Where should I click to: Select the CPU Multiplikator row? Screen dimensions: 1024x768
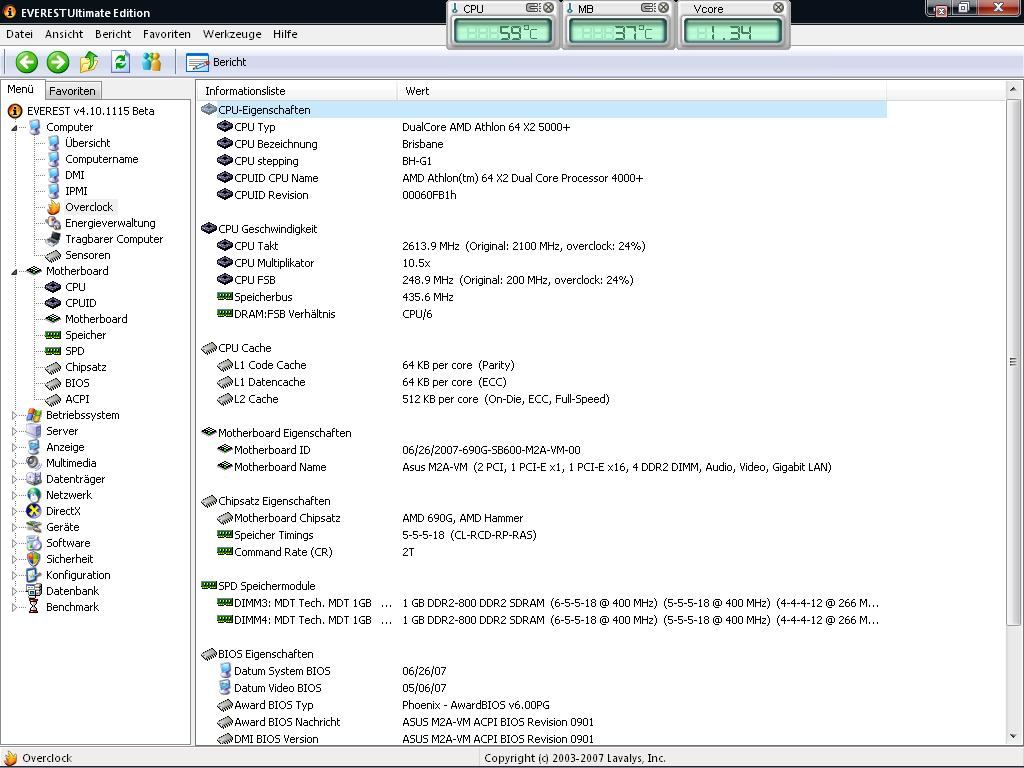(543, 263)
